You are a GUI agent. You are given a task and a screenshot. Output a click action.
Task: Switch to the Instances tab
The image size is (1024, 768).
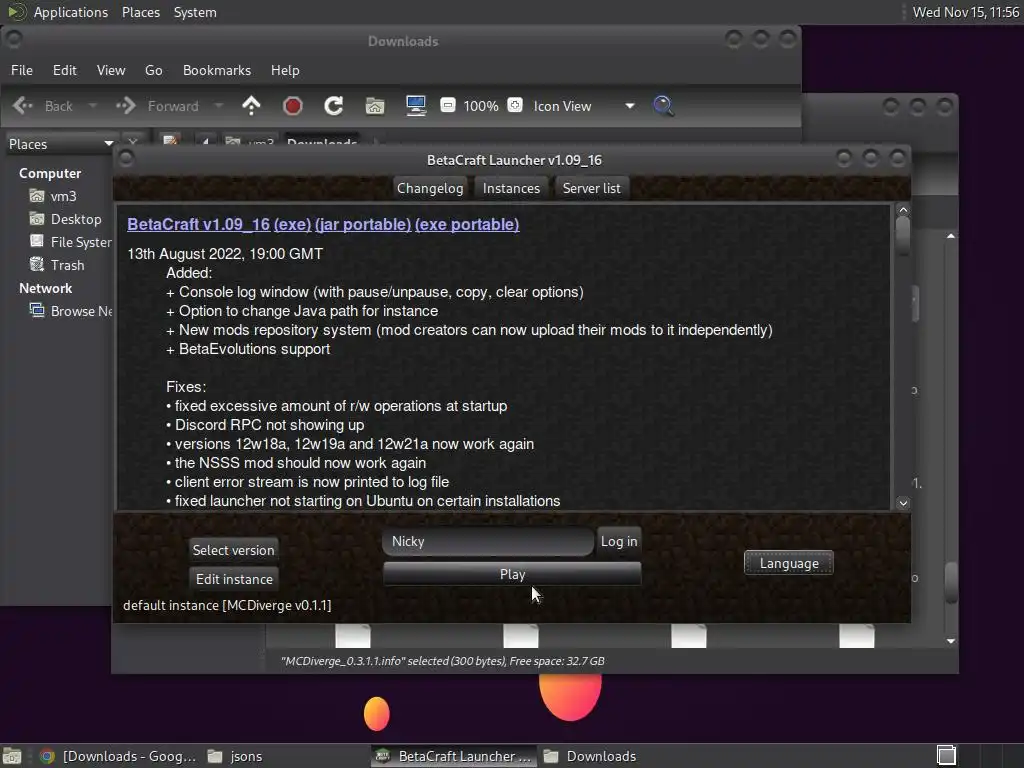pyautogui.click(x=511, y=188)
